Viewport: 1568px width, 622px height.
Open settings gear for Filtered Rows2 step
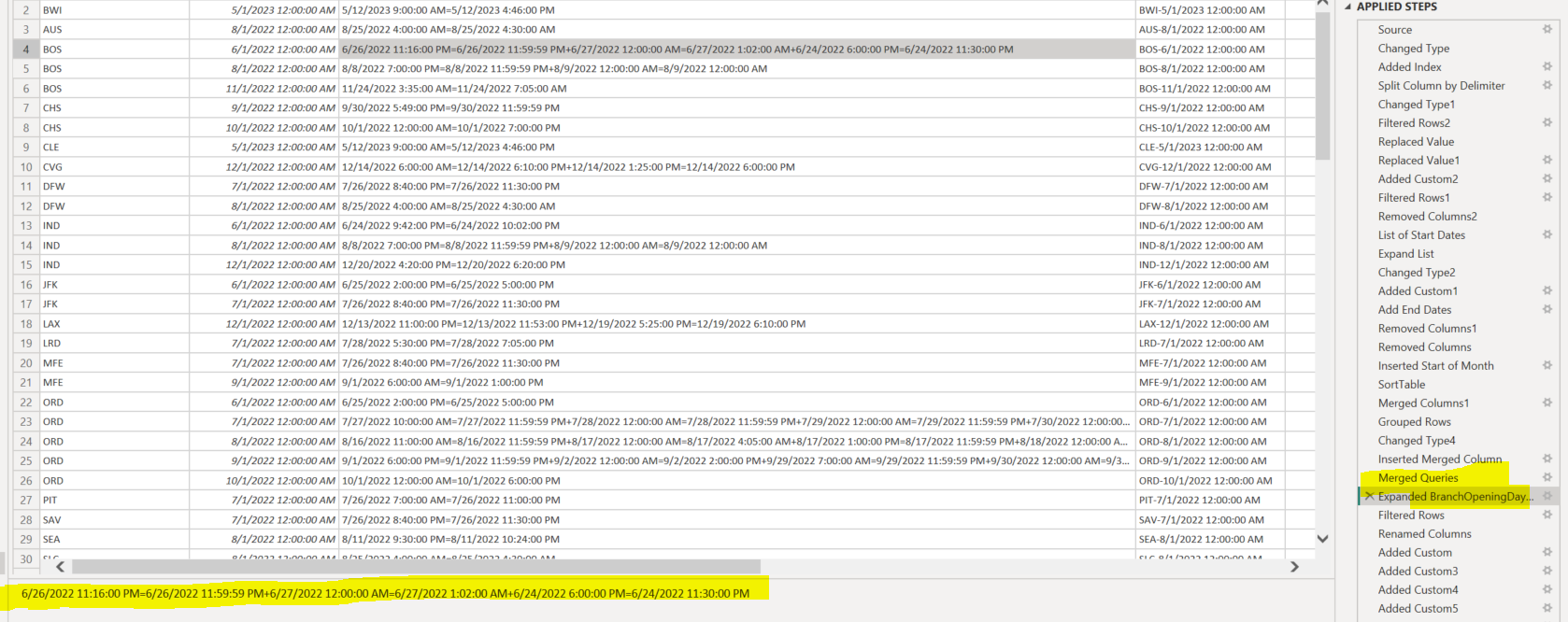[1547, 122]
